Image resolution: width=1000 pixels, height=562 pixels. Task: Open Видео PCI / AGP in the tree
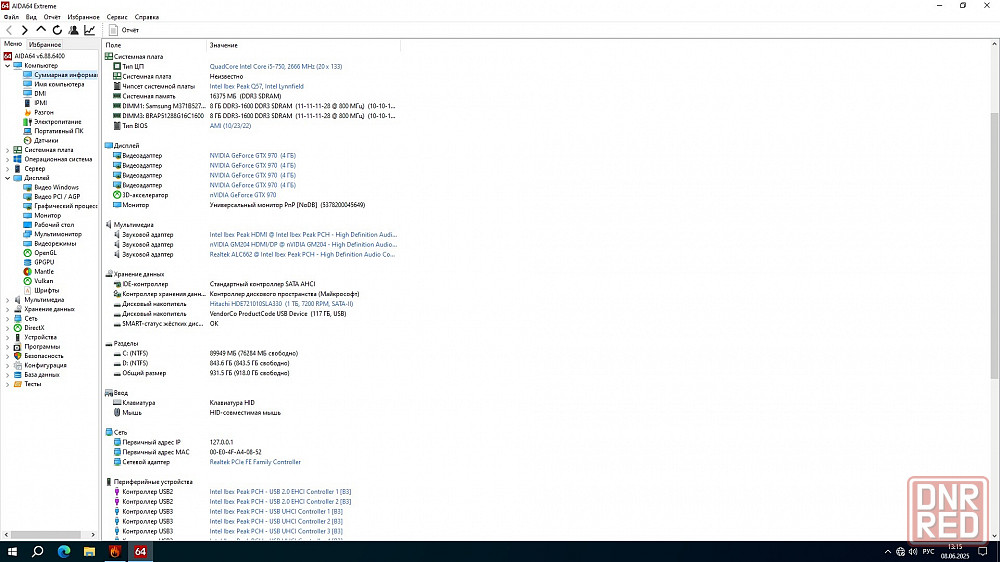52,196
